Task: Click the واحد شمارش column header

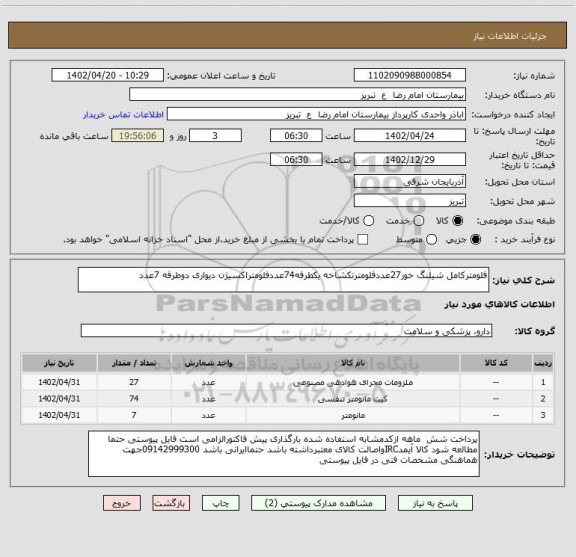Action: click(x=208, y=363)
